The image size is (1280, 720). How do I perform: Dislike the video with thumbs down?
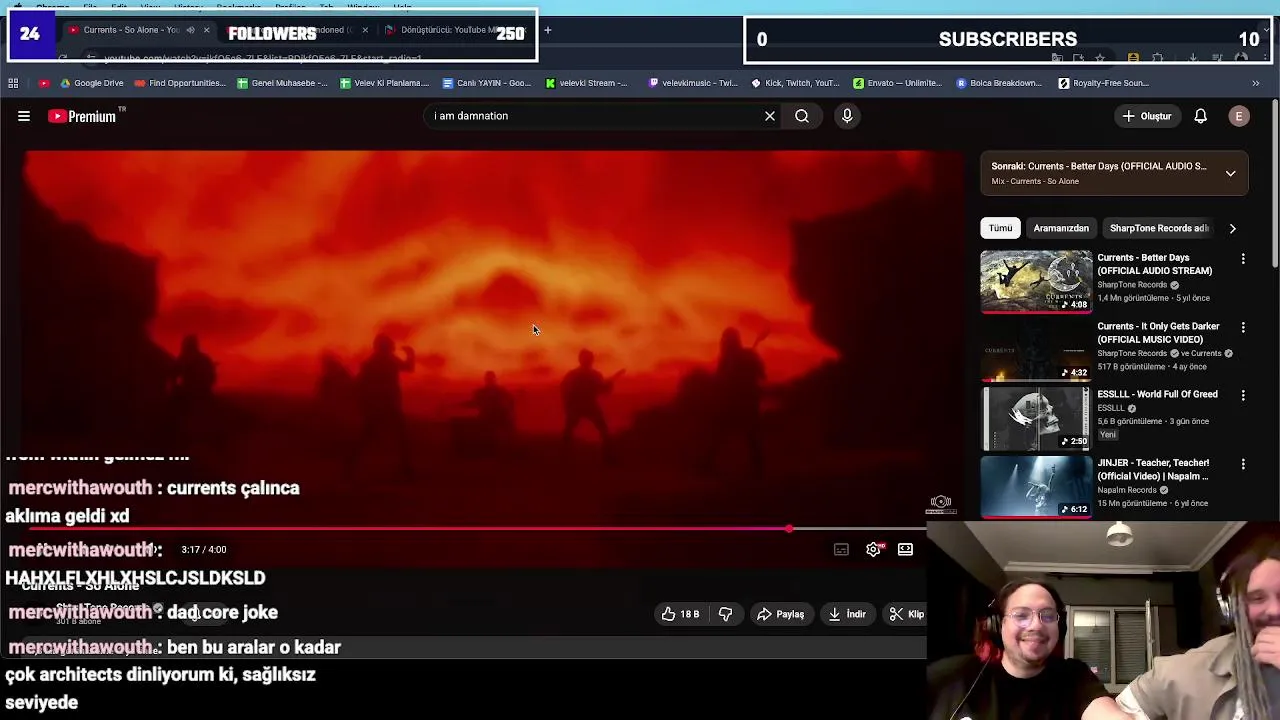[726, 614]
